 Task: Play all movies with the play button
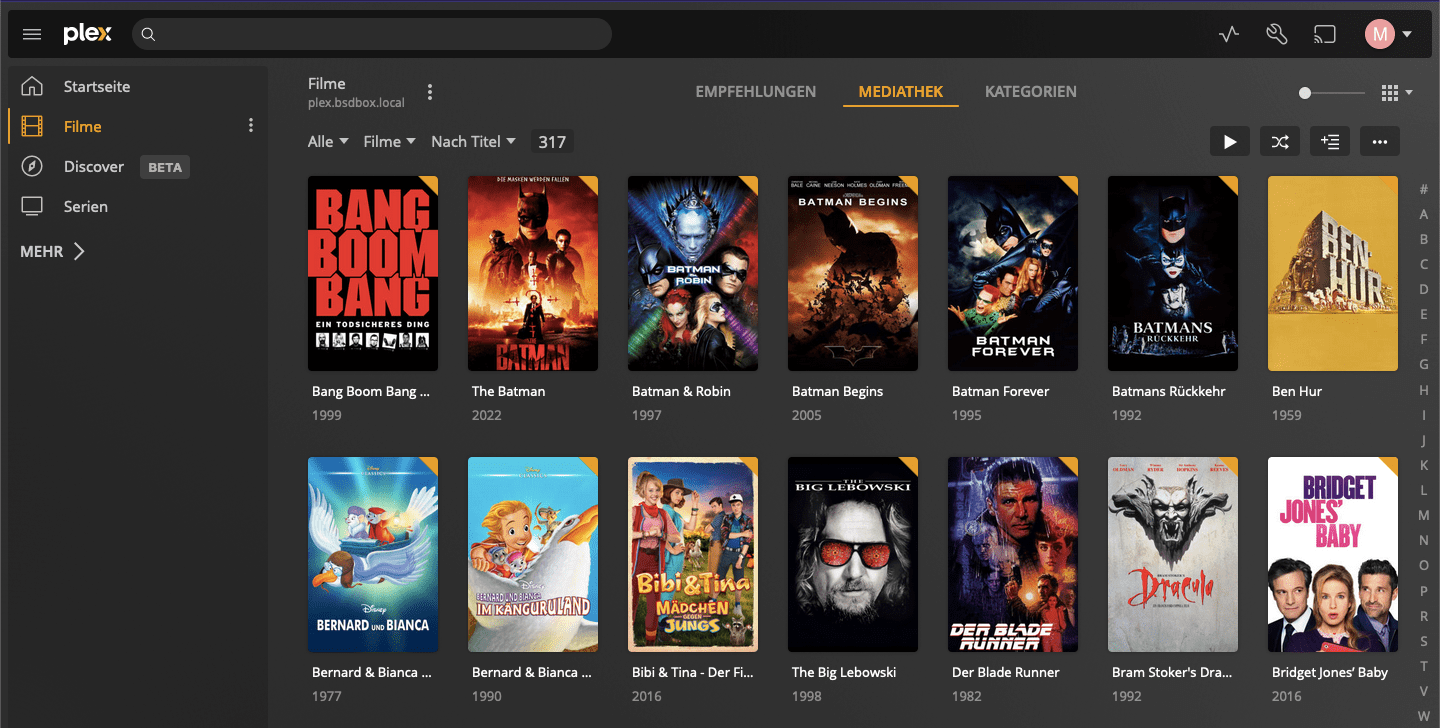coord(1230,142)
